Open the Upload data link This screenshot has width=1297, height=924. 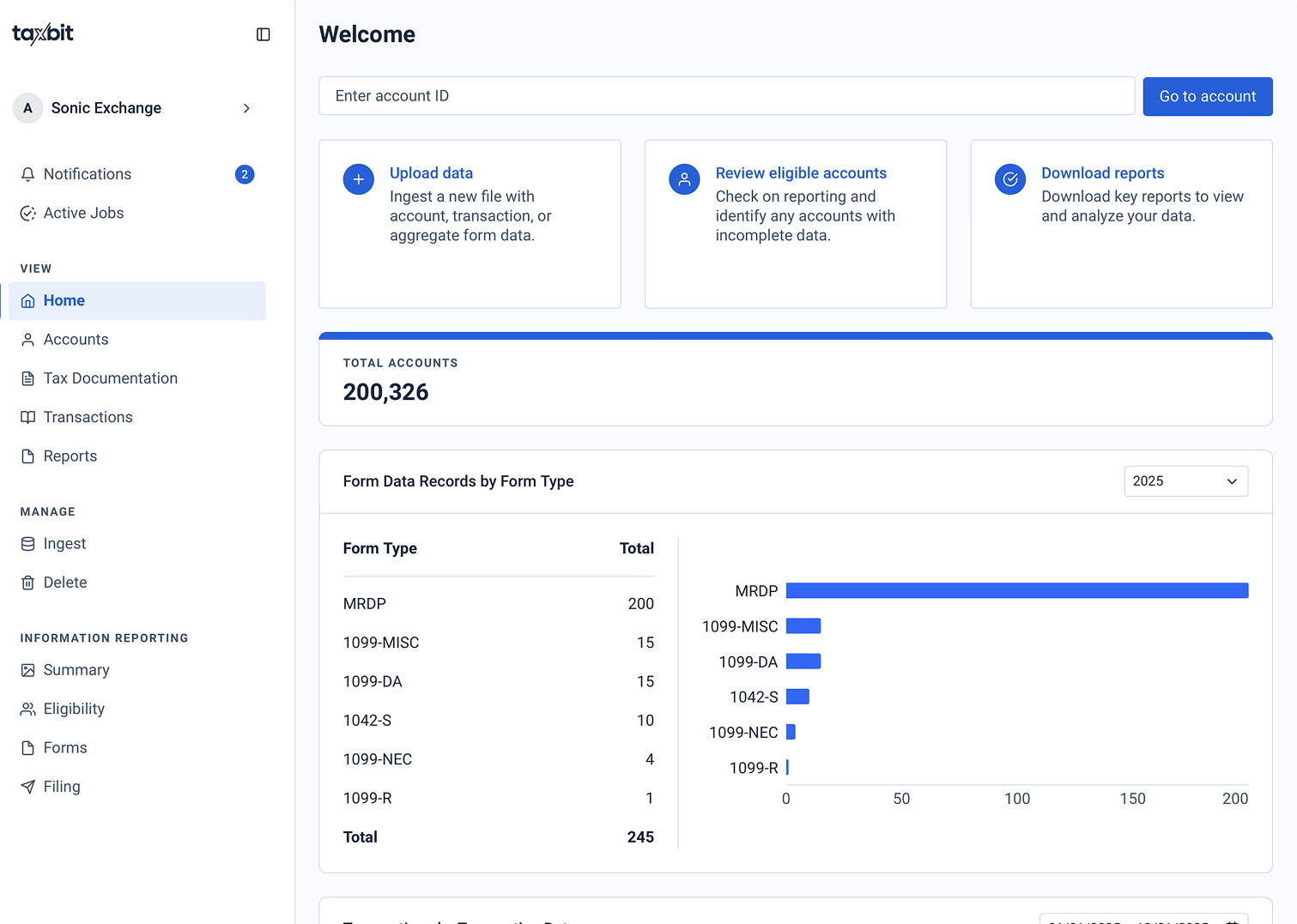point(431,173)
